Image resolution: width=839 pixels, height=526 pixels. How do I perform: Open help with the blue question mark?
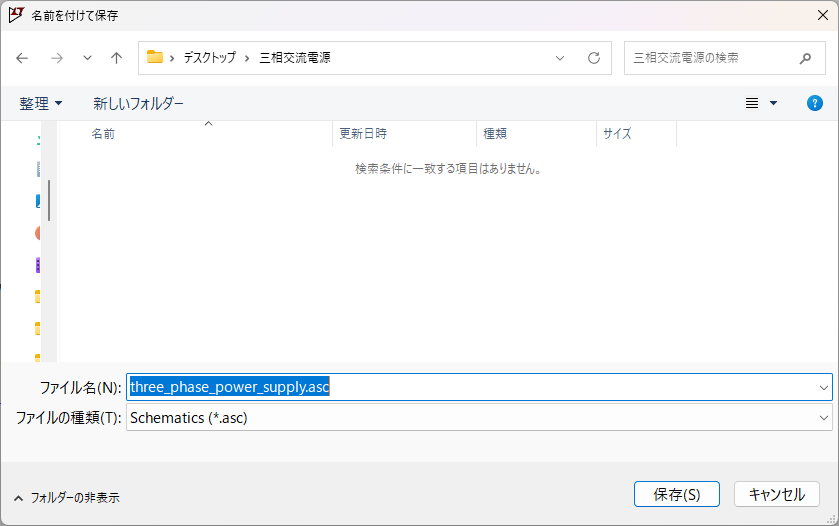(x=814, y=103)
